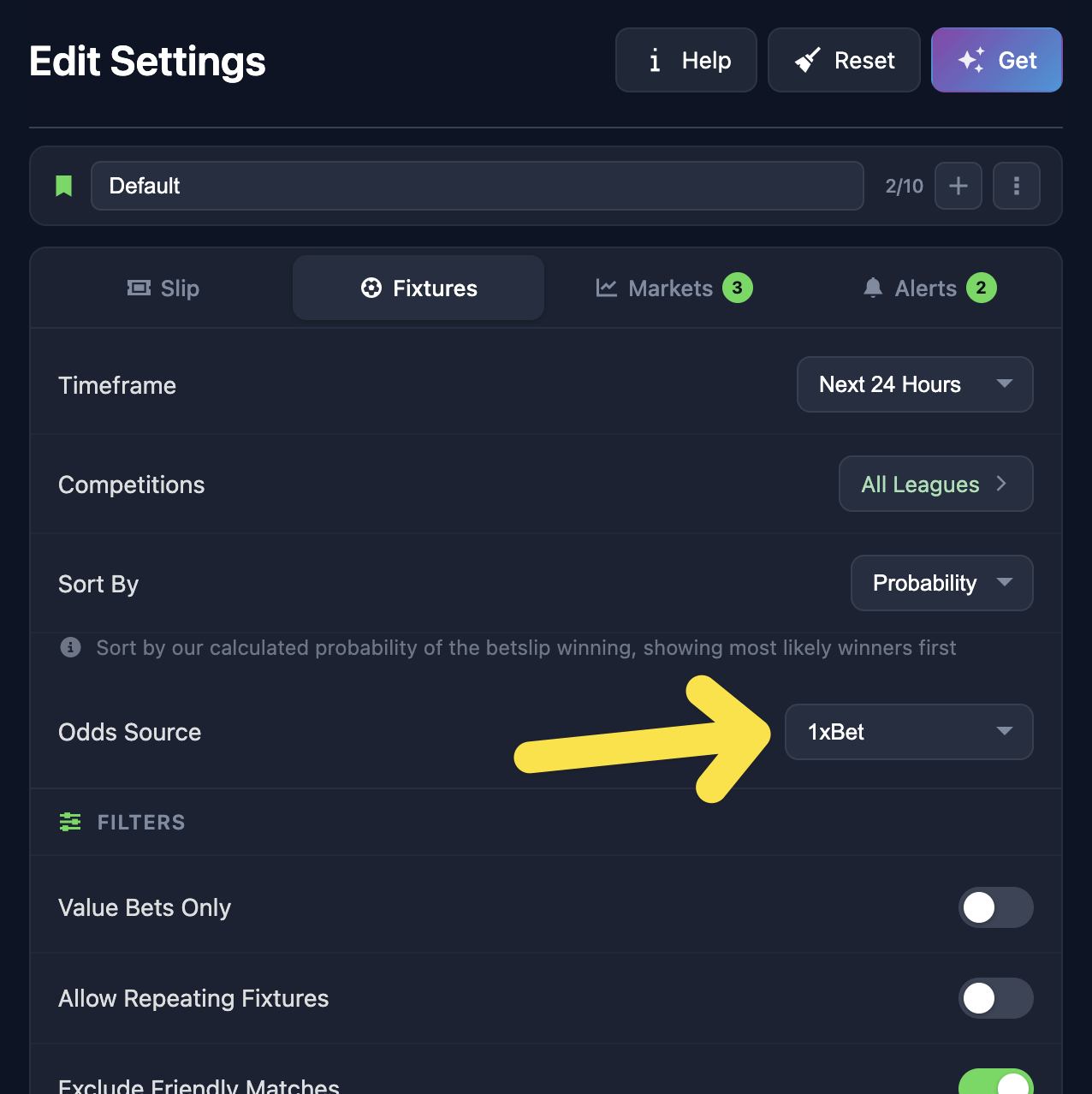Click the Alerts count badge showing 2

tap(981, 288)
